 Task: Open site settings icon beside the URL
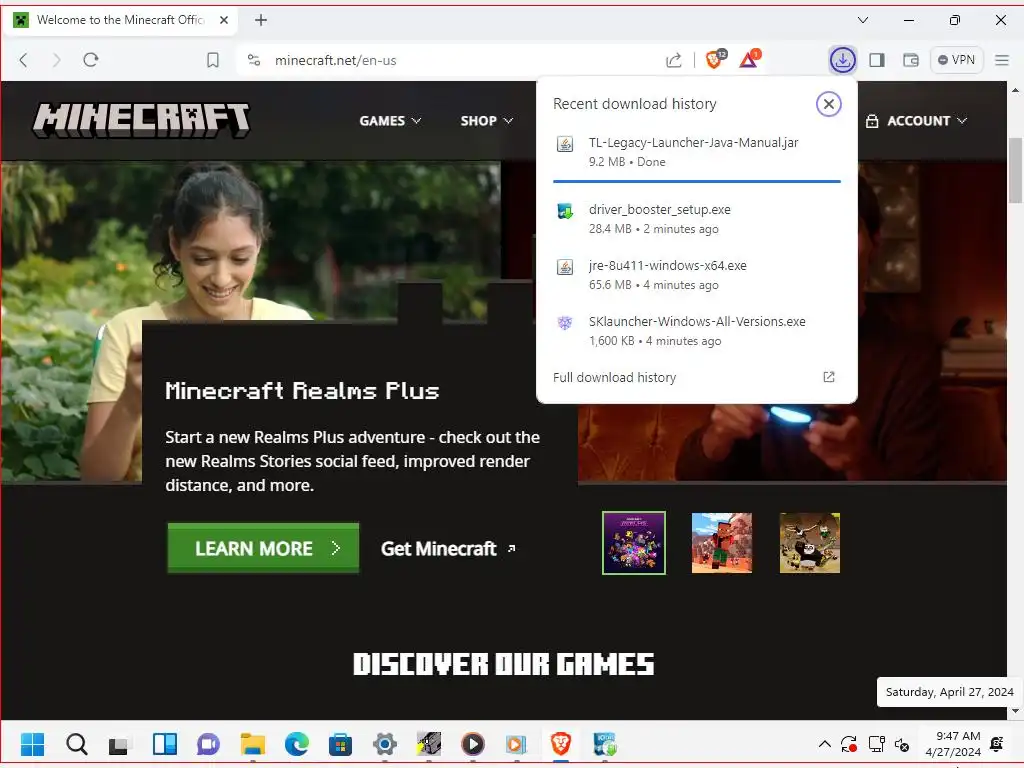click(x=254, y=60)
